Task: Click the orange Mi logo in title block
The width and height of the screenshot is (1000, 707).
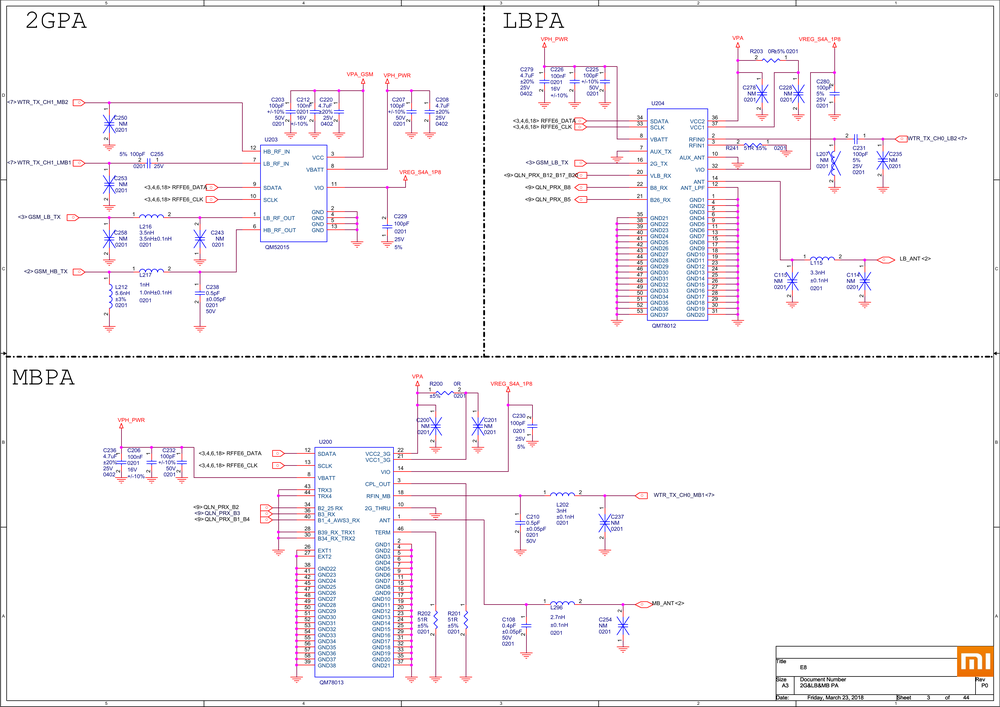Action: 975,661
